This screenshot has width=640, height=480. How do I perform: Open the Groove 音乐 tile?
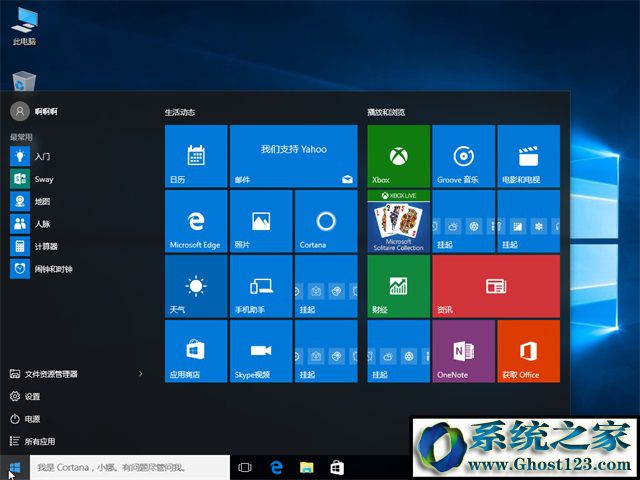point(464,156)
